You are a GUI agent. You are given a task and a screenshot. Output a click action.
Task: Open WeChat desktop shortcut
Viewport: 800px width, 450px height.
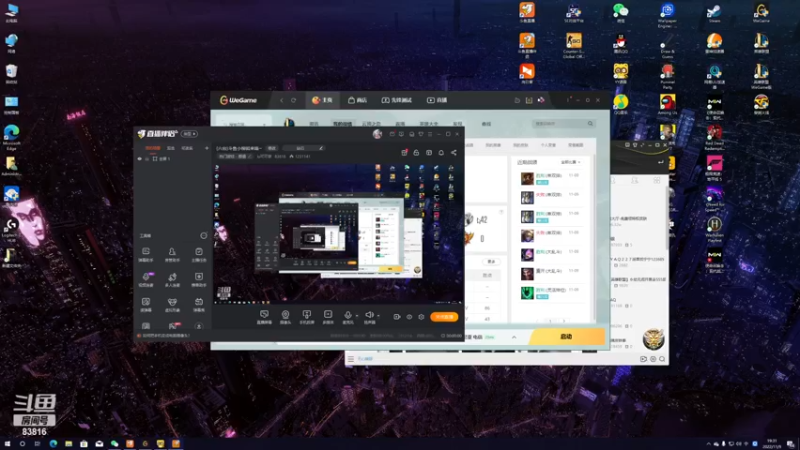pos(620,13)
